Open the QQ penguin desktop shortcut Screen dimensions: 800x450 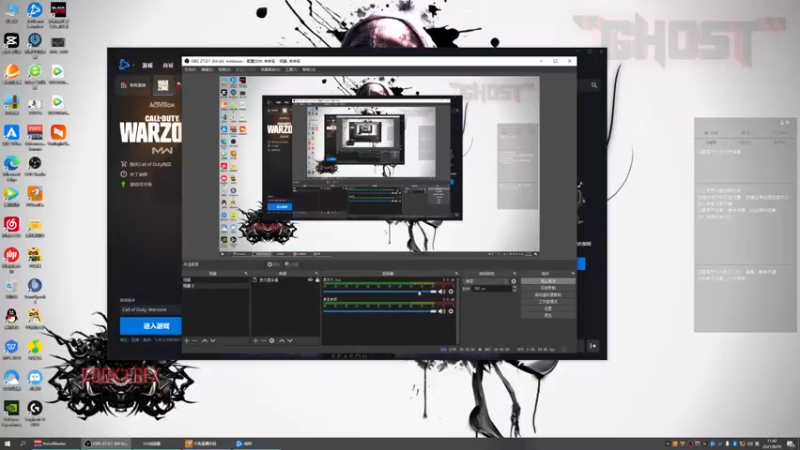pos(12,319)
